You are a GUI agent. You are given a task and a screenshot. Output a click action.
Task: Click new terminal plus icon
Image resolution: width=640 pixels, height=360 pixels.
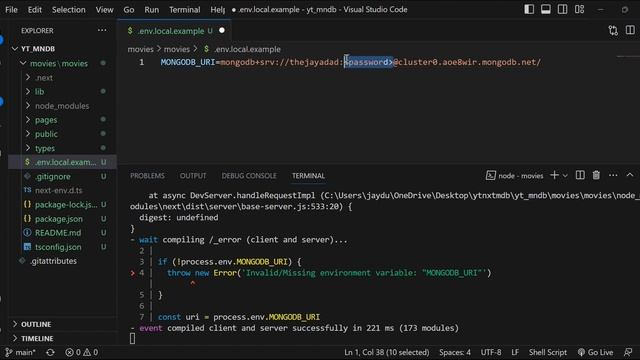[554, 176]
